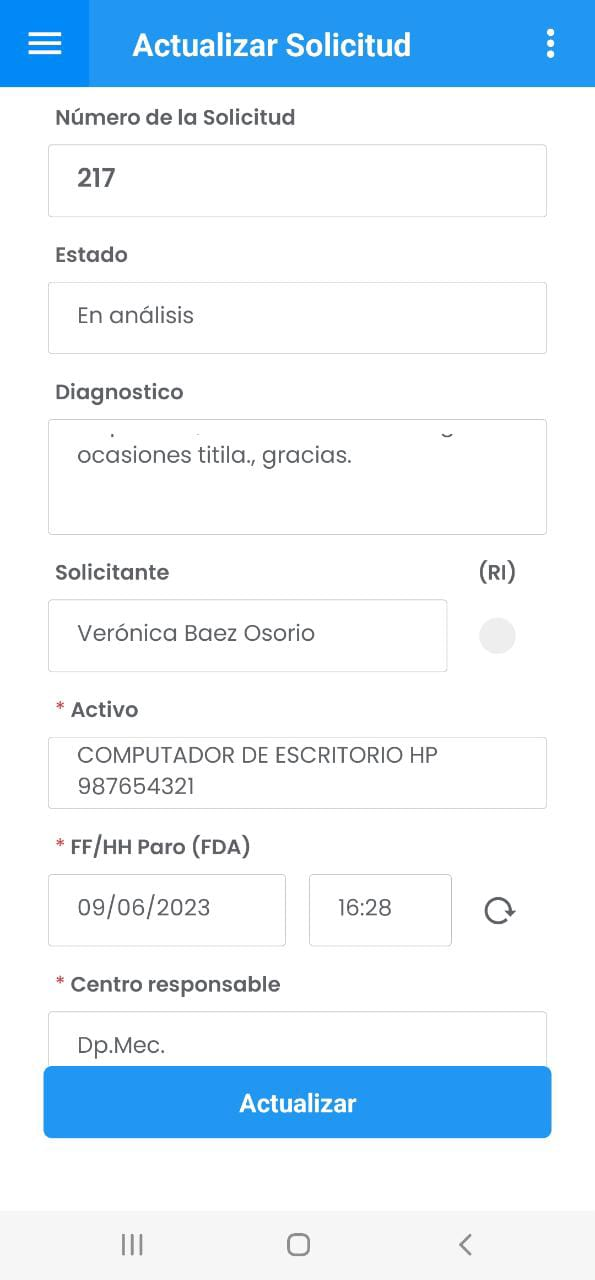This screenshot has width=595, height=1280.
Task: Open the date picker showing 09/06/2023
Action: pyautogui.click(x=167, y=909)
